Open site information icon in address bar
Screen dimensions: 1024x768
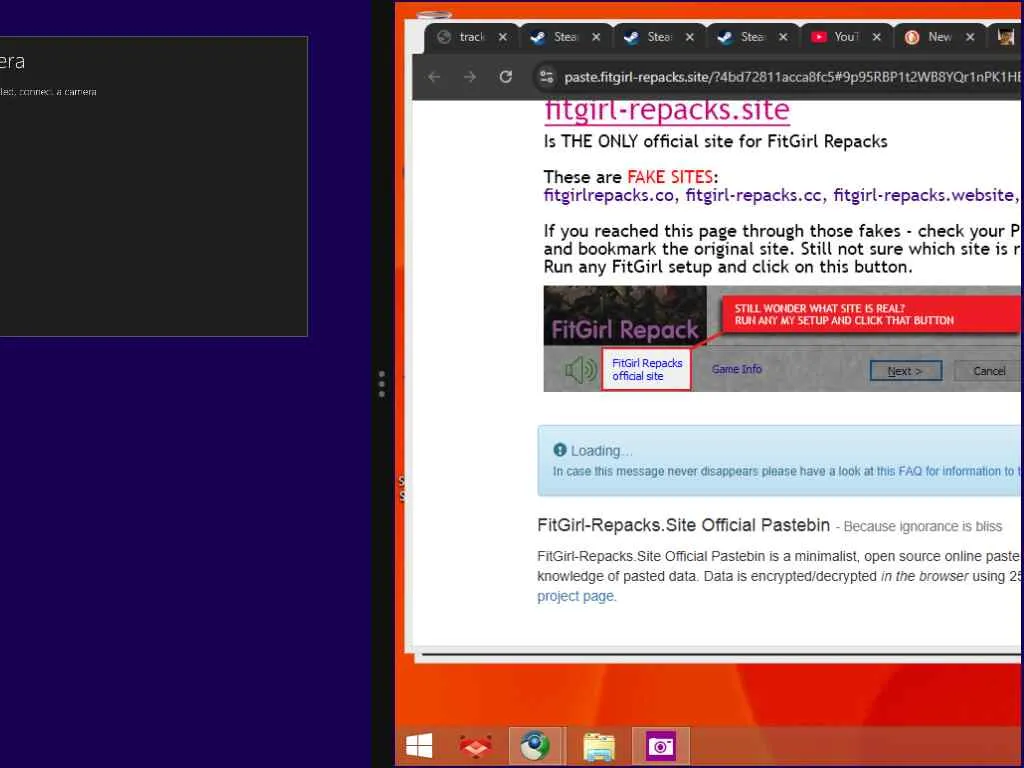click(x=546, y=77)
